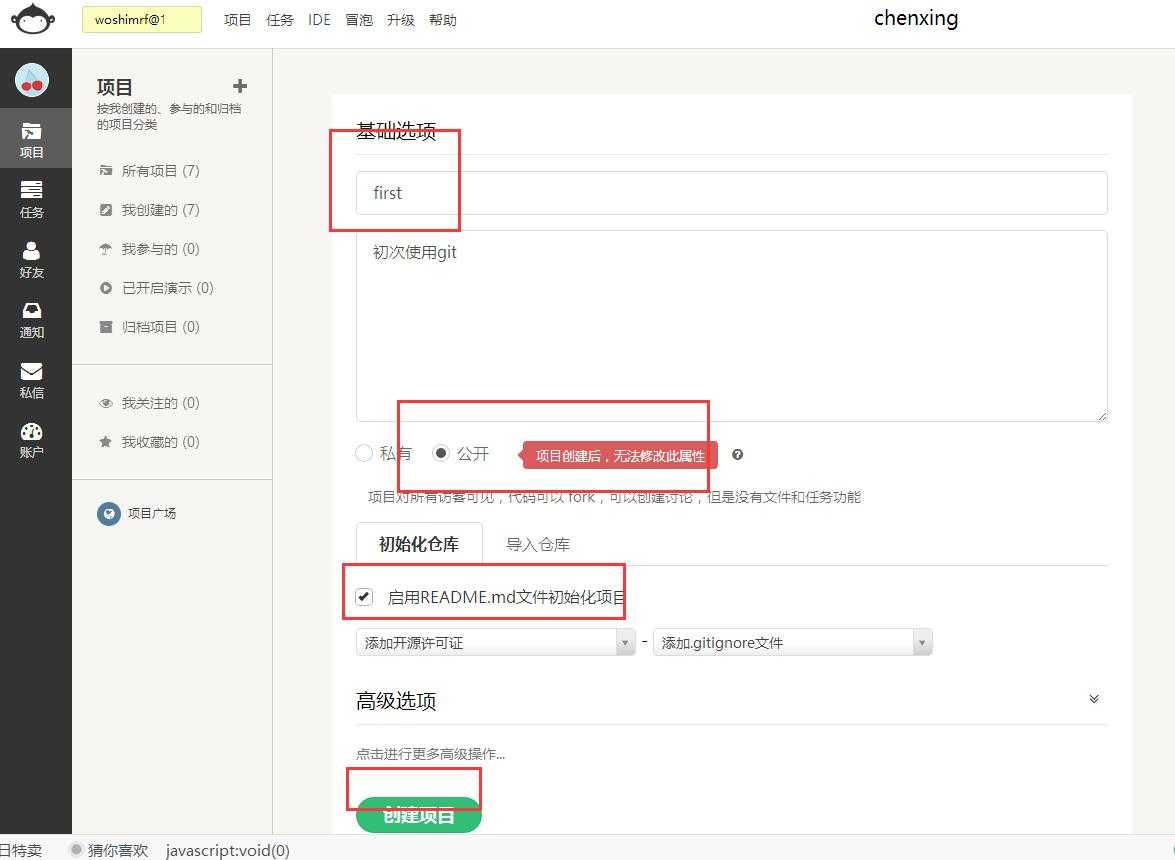The image size is (1175, 860).
Task: Click the 点击进行更多高级操作... text
Action: tap(430, 754)
